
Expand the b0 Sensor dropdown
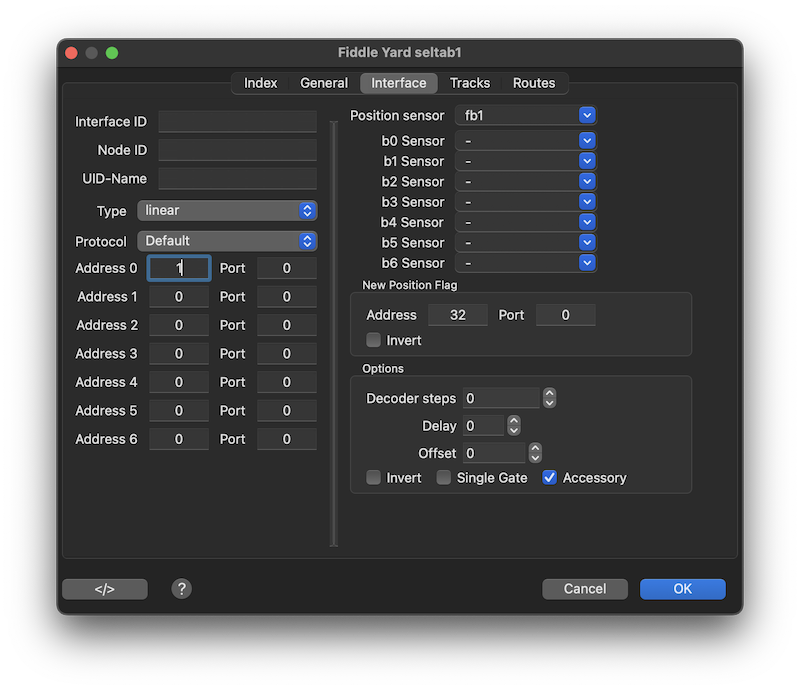pos(525,141)
